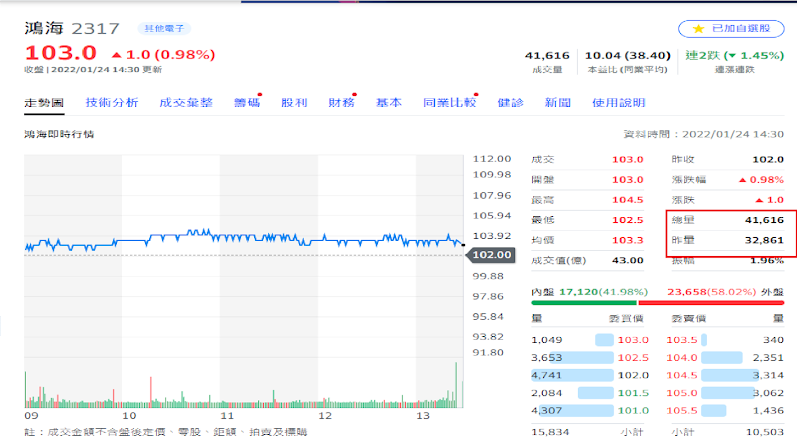Click the 最低 value 102.5
This screenshot has height=448, width=797.
(x=628, y=220)
